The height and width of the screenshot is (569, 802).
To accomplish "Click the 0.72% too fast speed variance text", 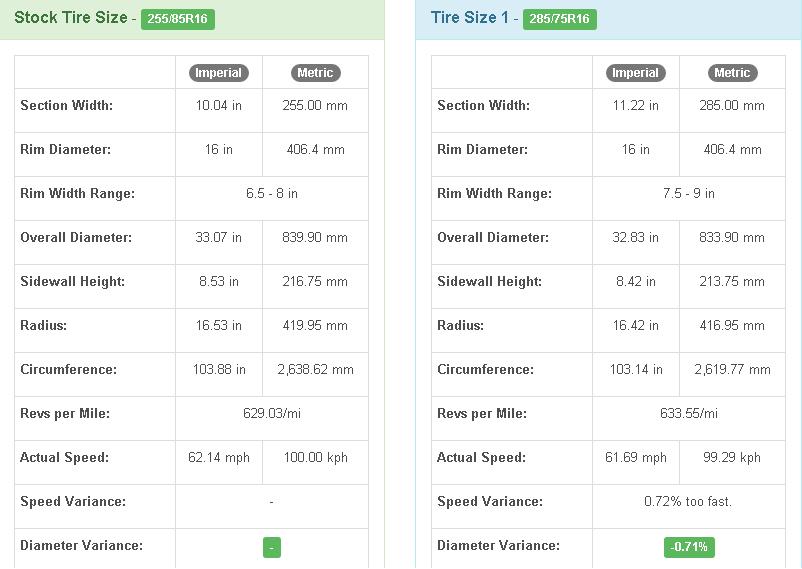I will (688, 501).
